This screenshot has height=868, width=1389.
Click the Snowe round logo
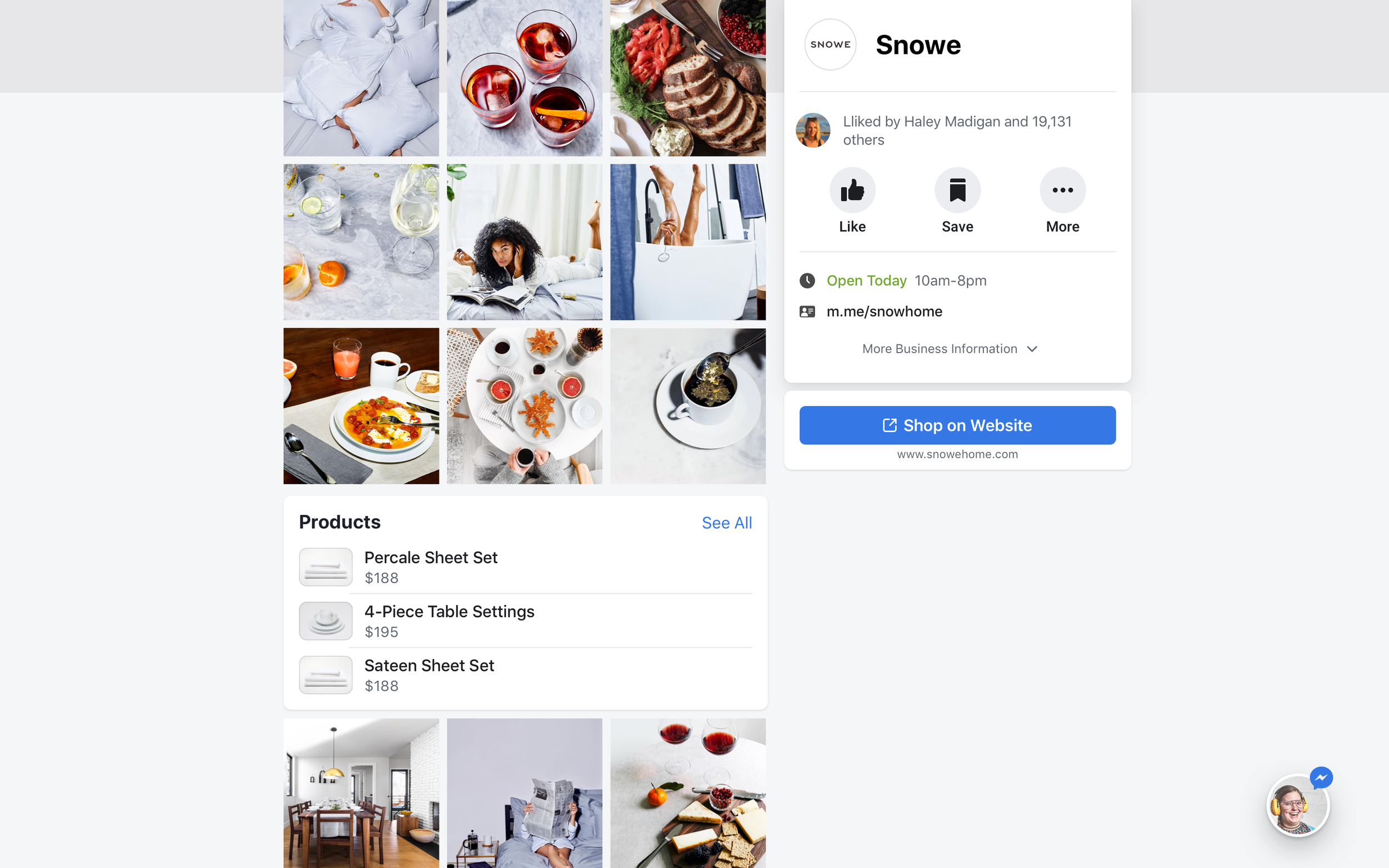pyautogui.click(x=830, y=45)
